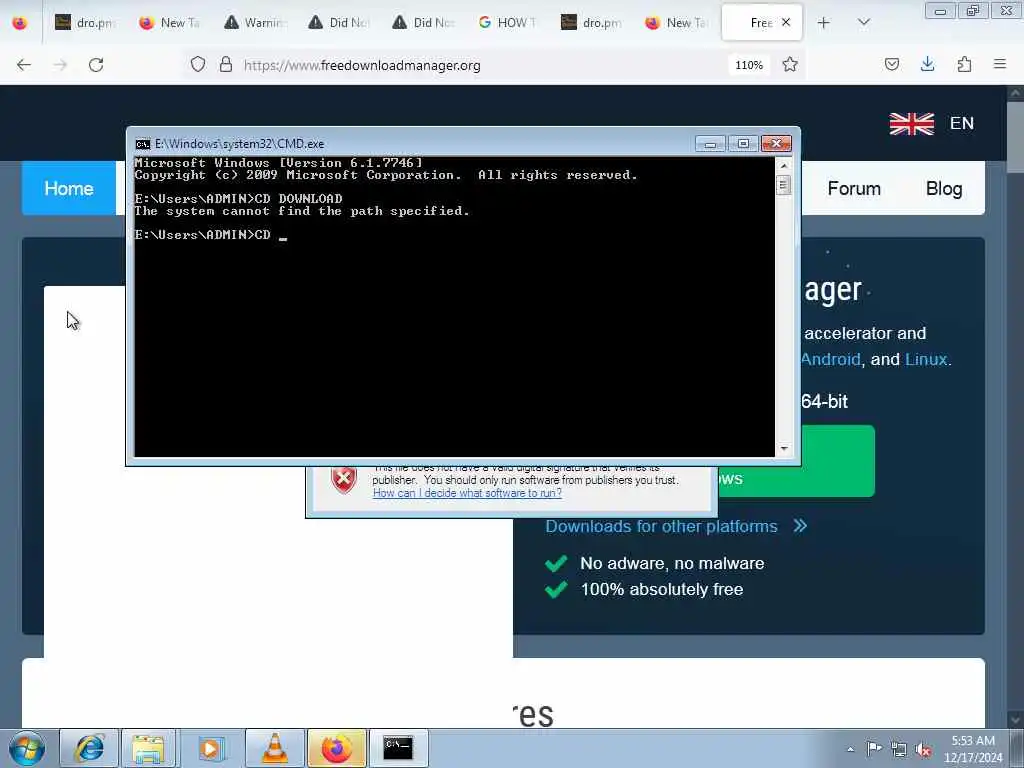Follow the Android platform link

[x=831, y=359]
